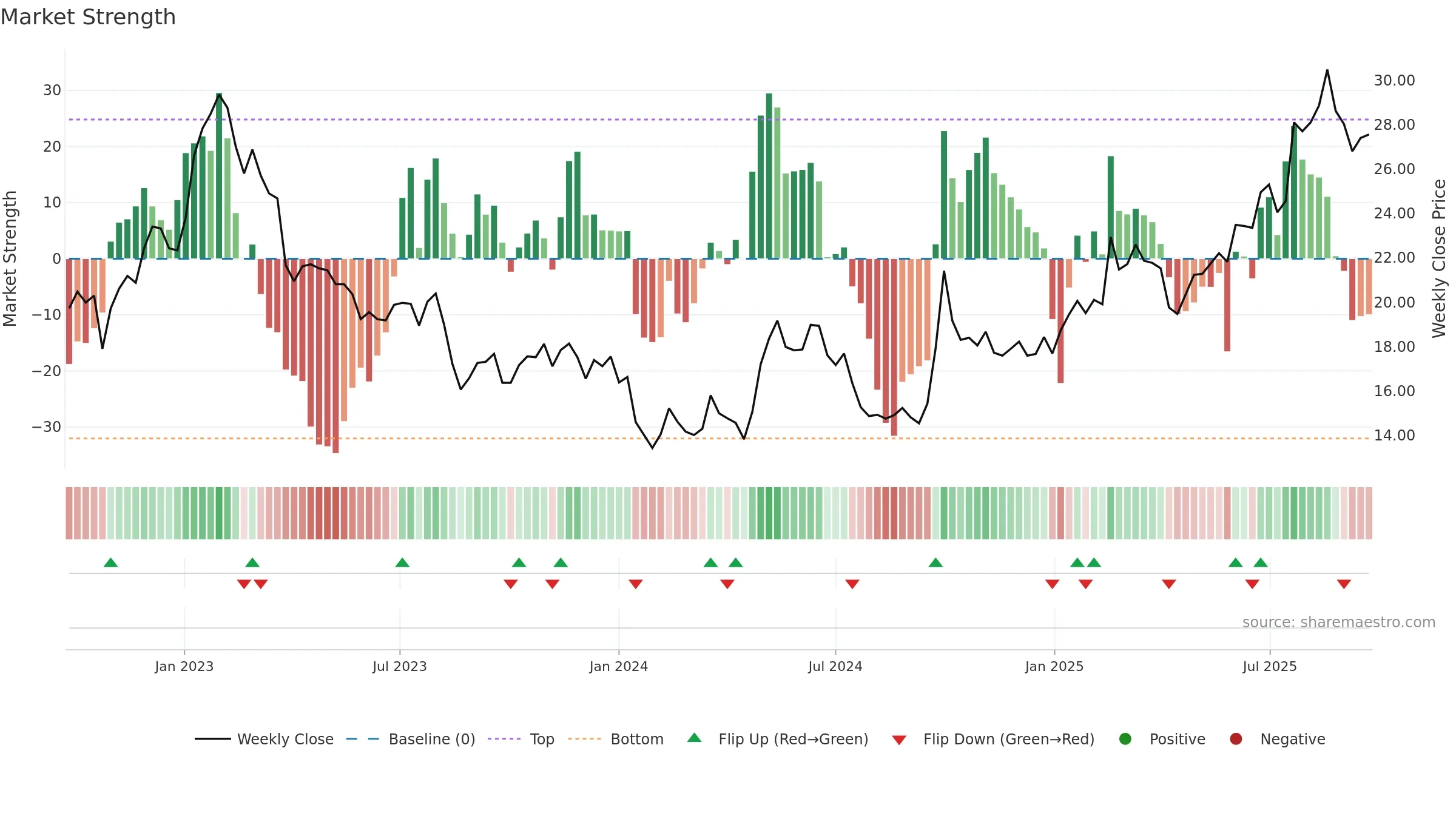Click the green Positive legend dot
This screenshot has height=819, width=1456.
click(x=1125, y=739)
